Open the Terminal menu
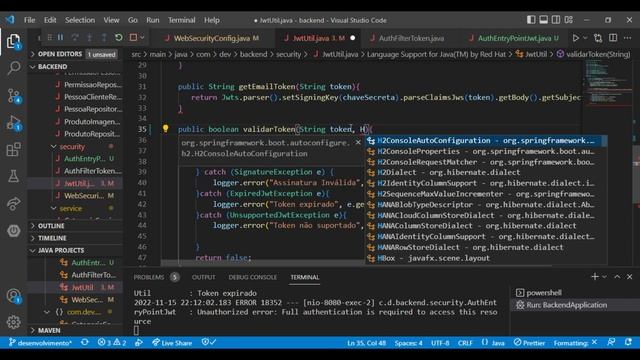 pos(182,20)
